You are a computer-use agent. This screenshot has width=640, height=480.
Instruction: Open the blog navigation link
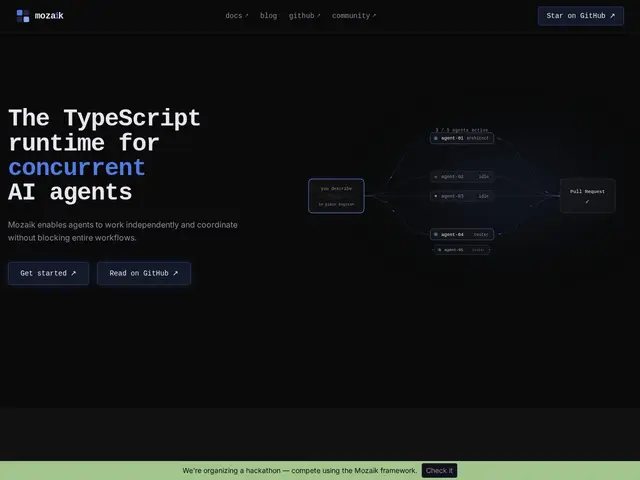(x=268, y=16)
